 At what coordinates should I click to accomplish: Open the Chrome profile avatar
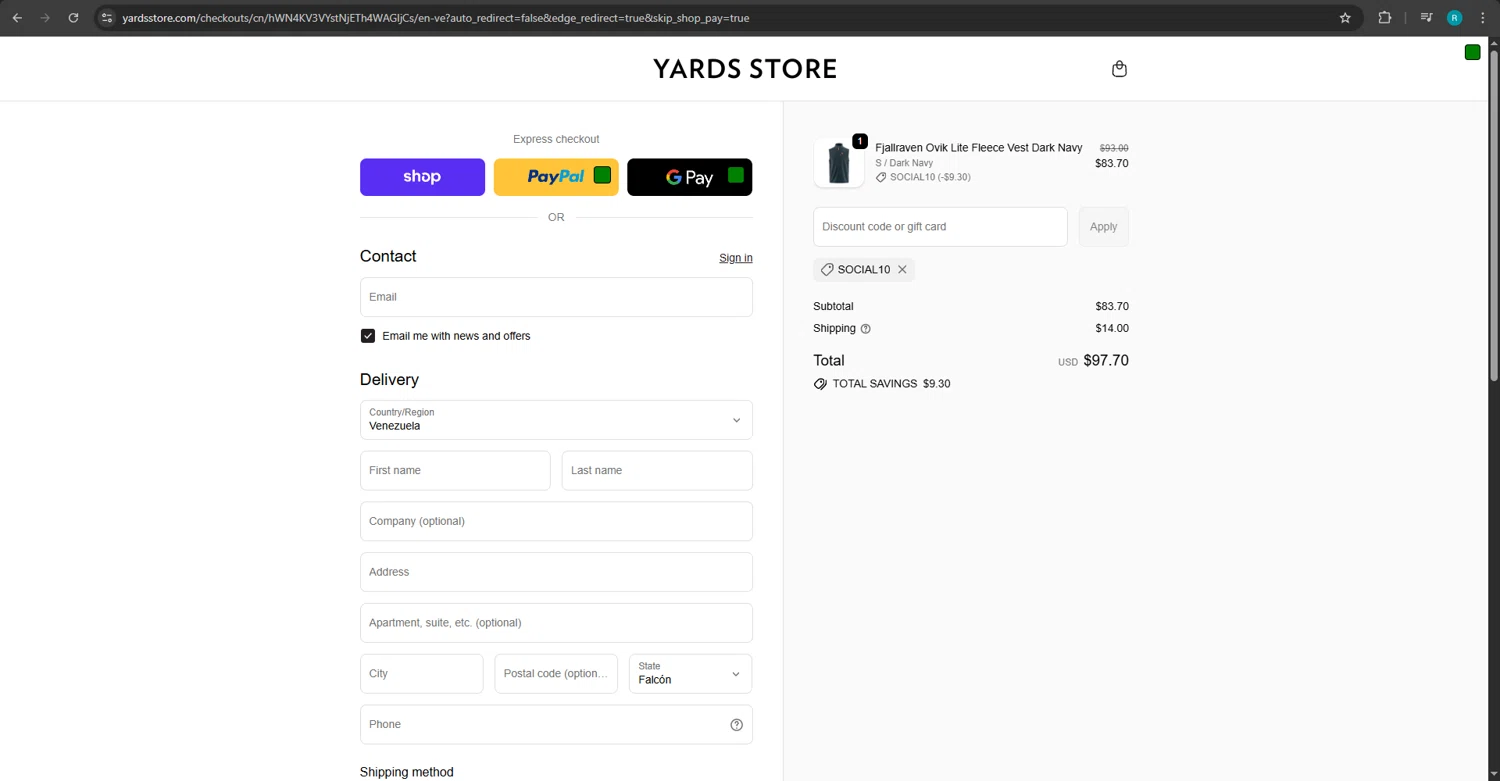coord(1455,18)
